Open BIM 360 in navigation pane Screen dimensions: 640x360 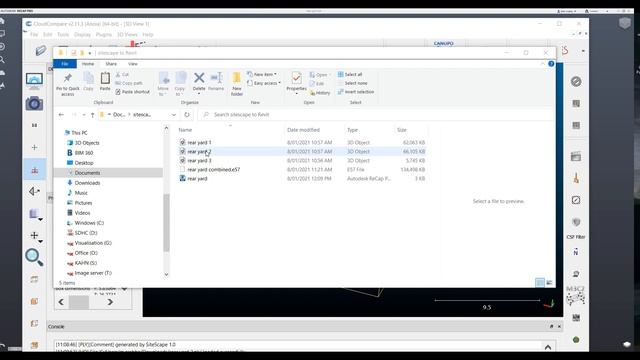[84, 153]
